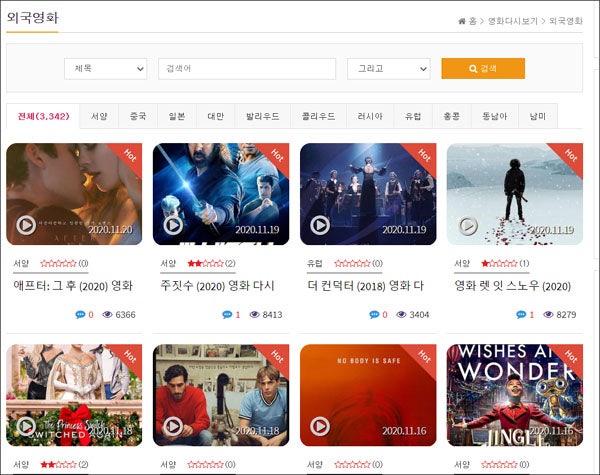Select the 동남아 tab

point(495,116)
